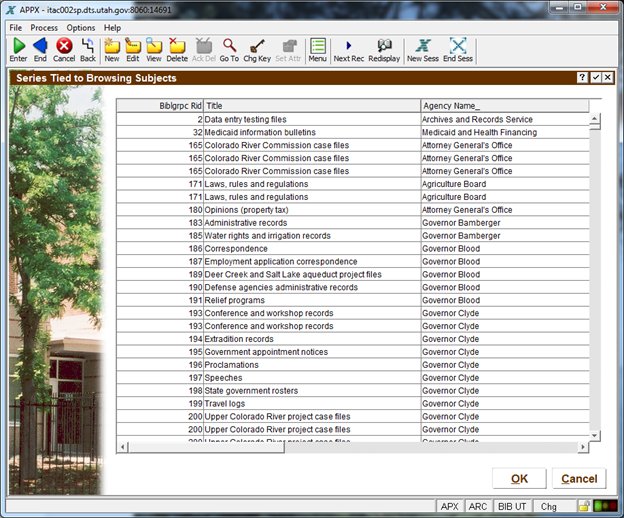This screenshot has width=624, height=518.
Task: Click the Biblgrpc Rid column header
Action: tap(160, 106)
